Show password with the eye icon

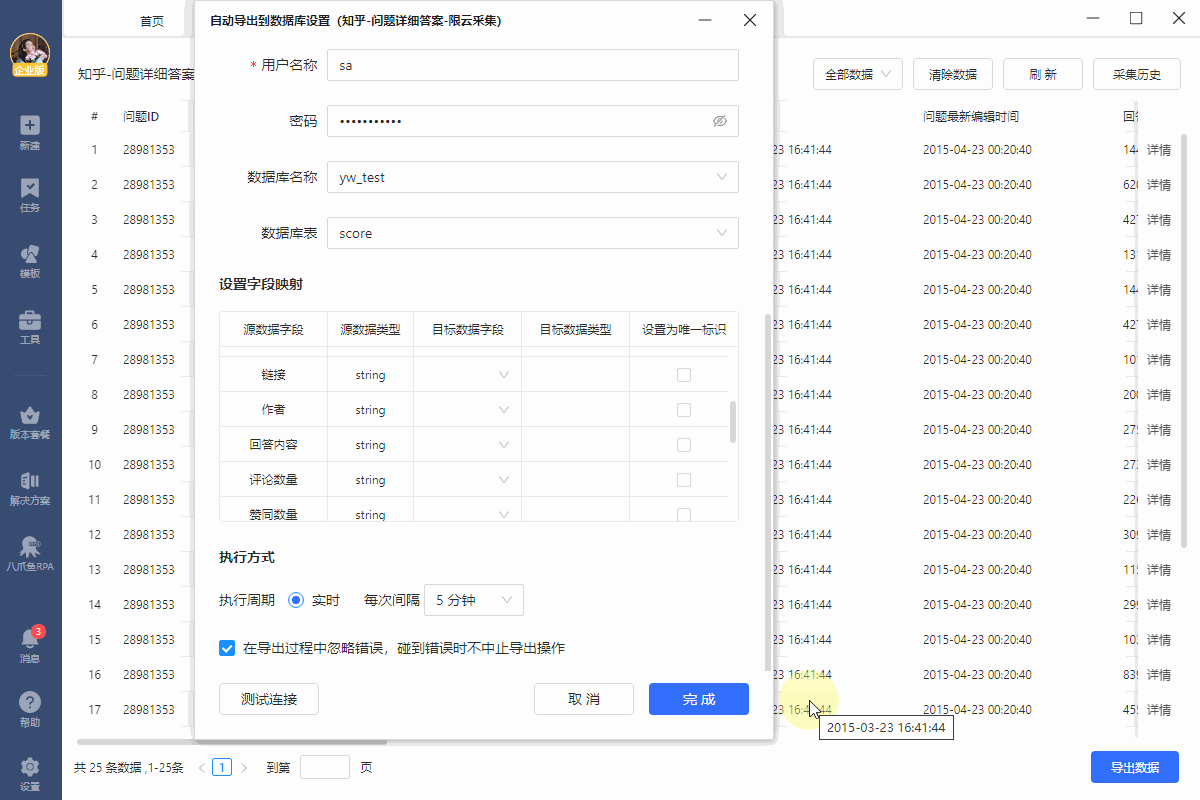click(x=719, y=121)
